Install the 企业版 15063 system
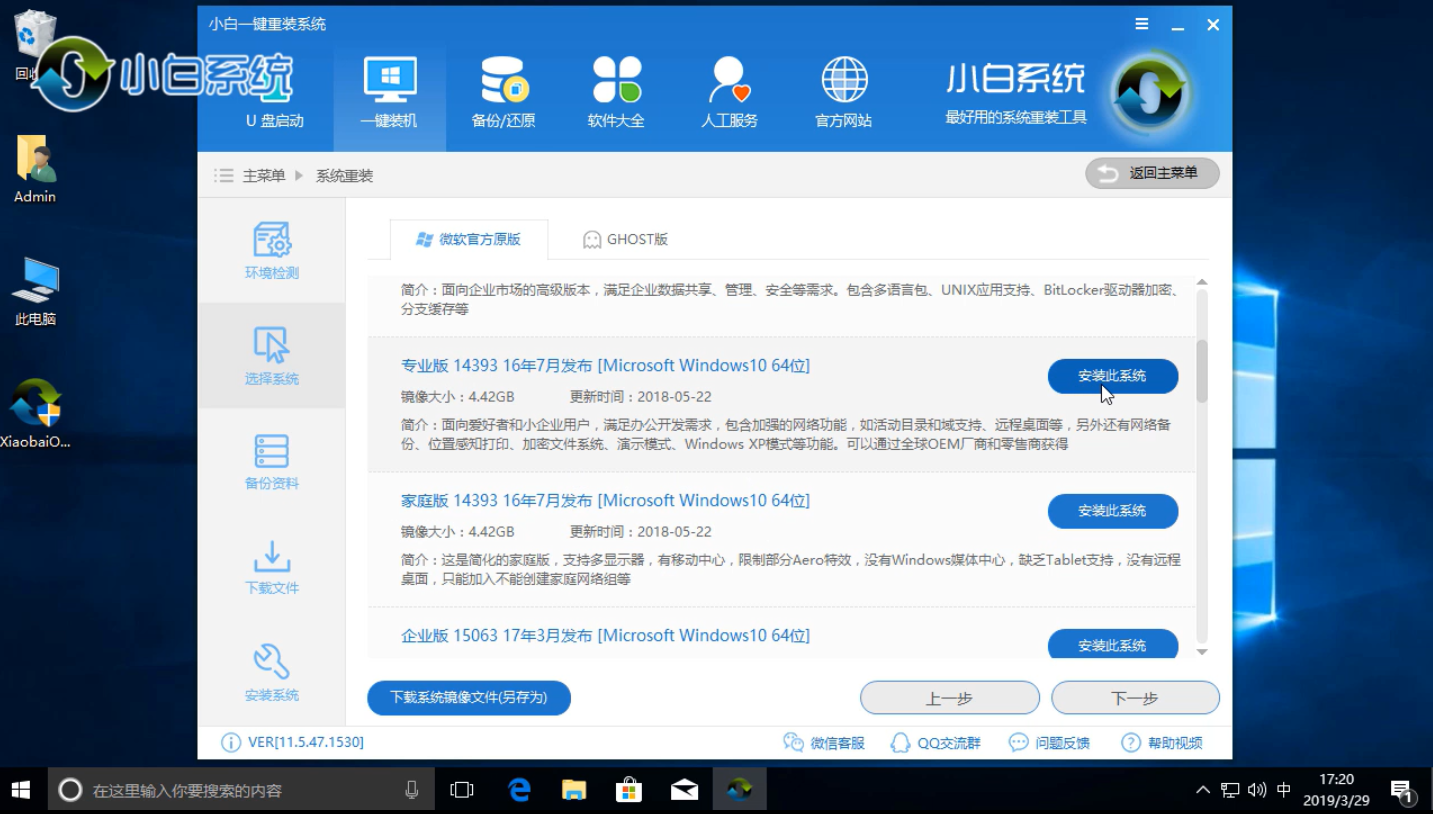The height and width of the screenshot is (814, 1433). coord(1112,645)
